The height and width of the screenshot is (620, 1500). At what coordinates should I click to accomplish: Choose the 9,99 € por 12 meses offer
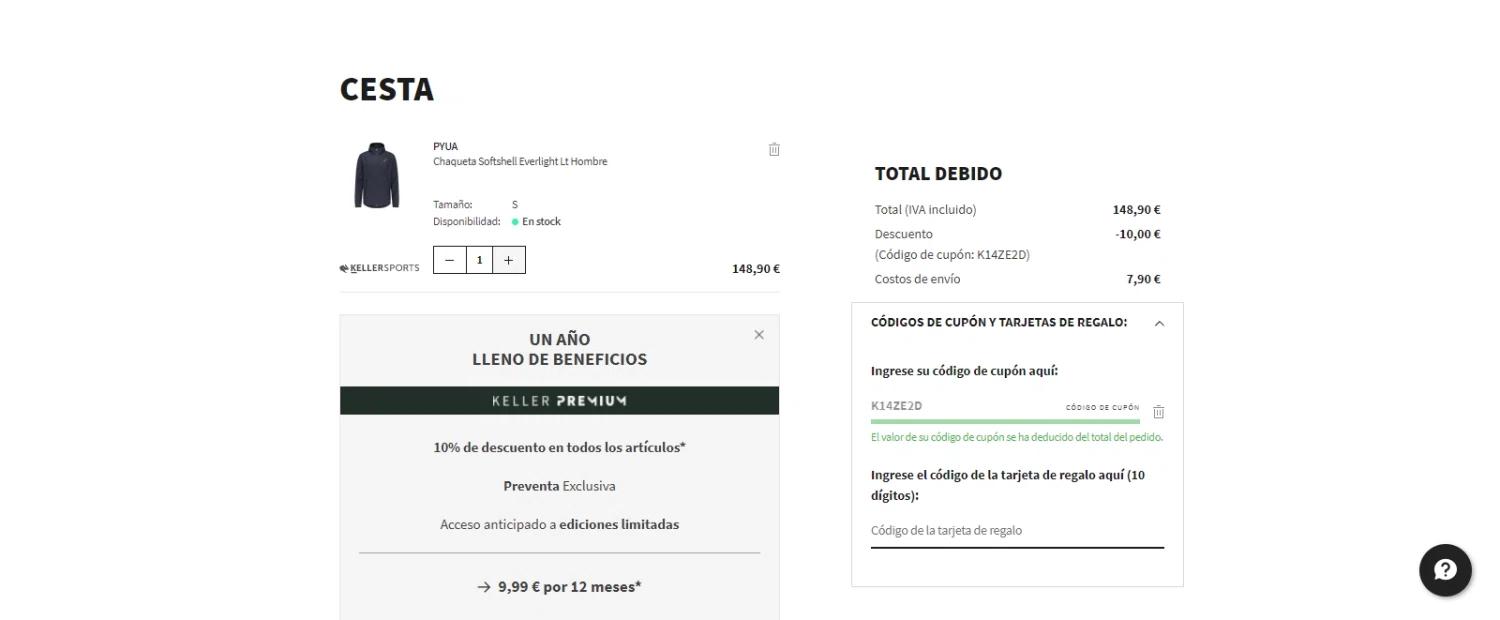click(559, 587)
